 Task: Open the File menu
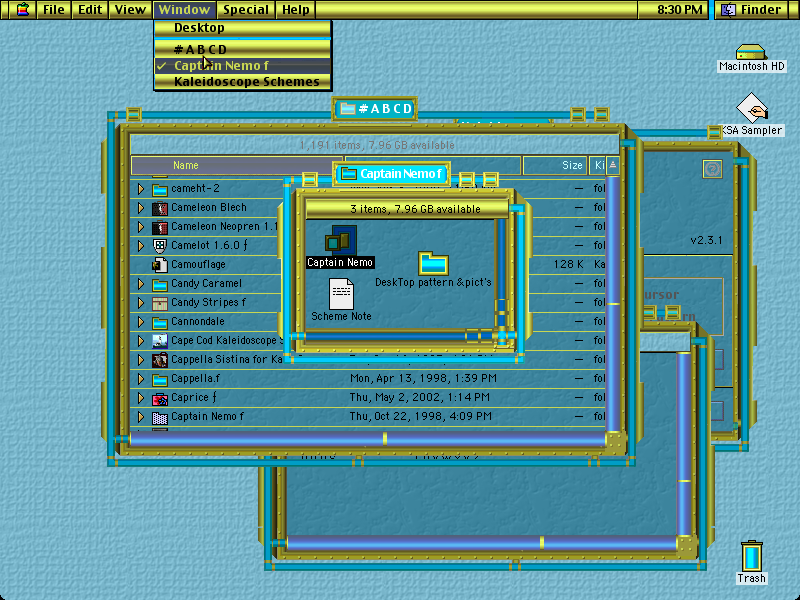pyautogui.click(x=54, y=9)
